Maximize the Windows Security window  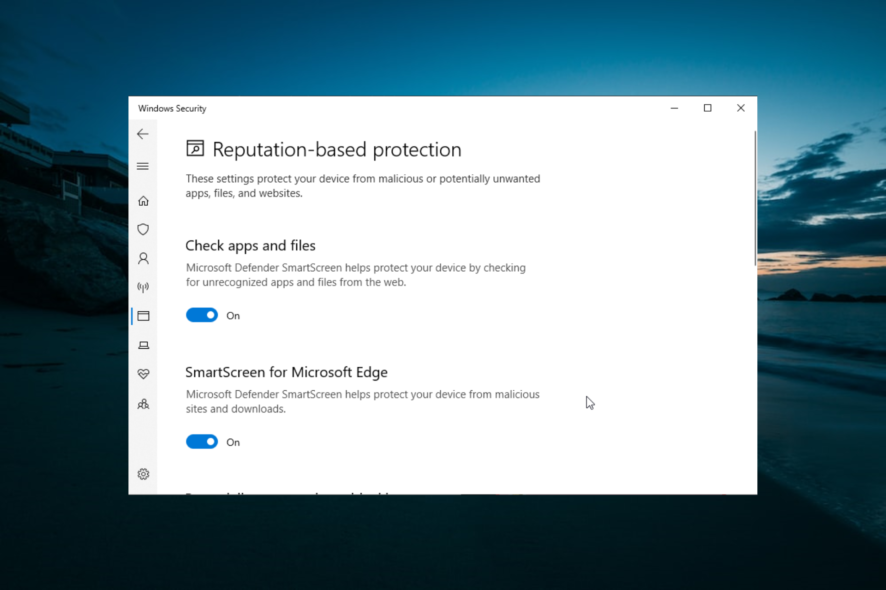pyautogui.click(x=707, y=108)
